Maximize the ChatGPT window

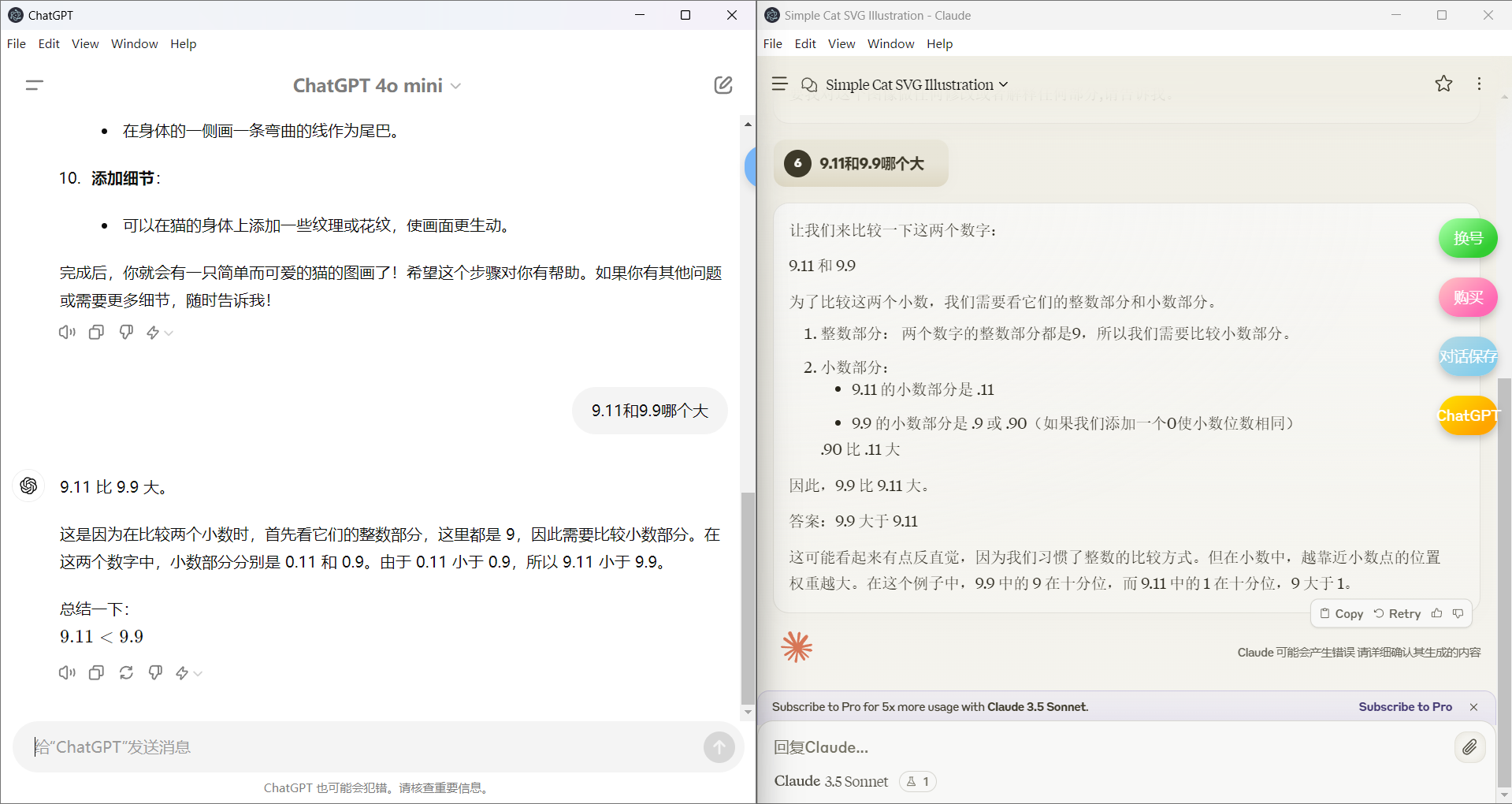tap(685, 15)
